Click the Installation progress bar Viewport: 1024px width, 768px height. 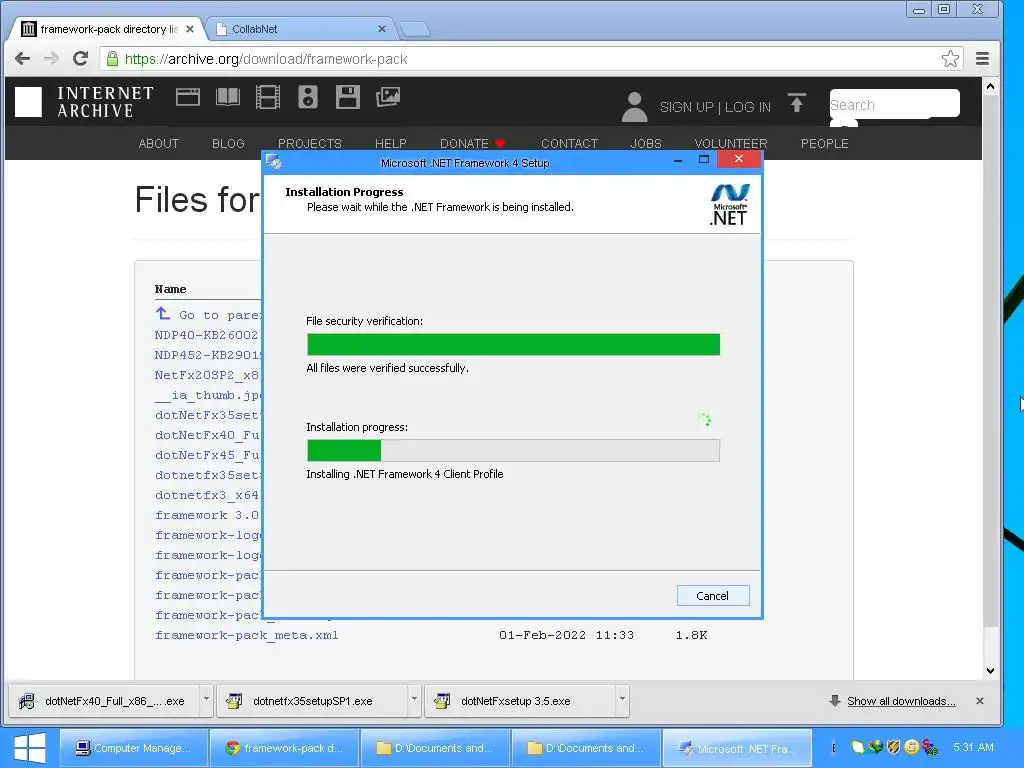click(513, 451)
